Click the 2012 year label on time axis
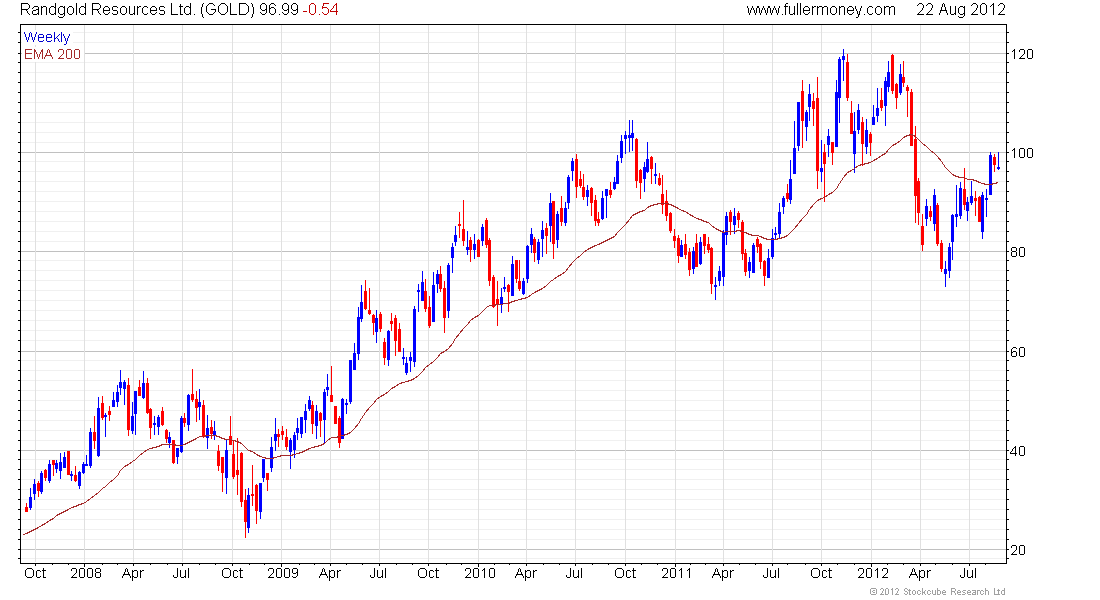The height and width of the screenshot is (600, 1100). click(873, 573)
